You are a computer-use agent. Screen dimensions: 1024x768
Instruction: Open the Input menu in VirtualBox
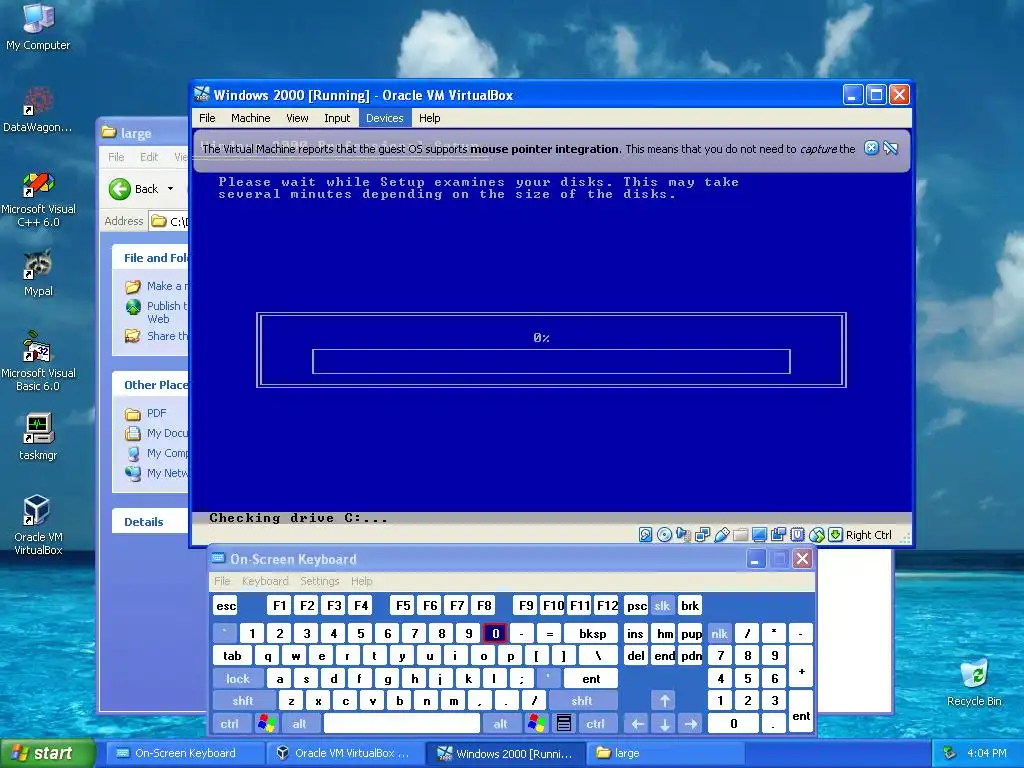pos(337,118)
